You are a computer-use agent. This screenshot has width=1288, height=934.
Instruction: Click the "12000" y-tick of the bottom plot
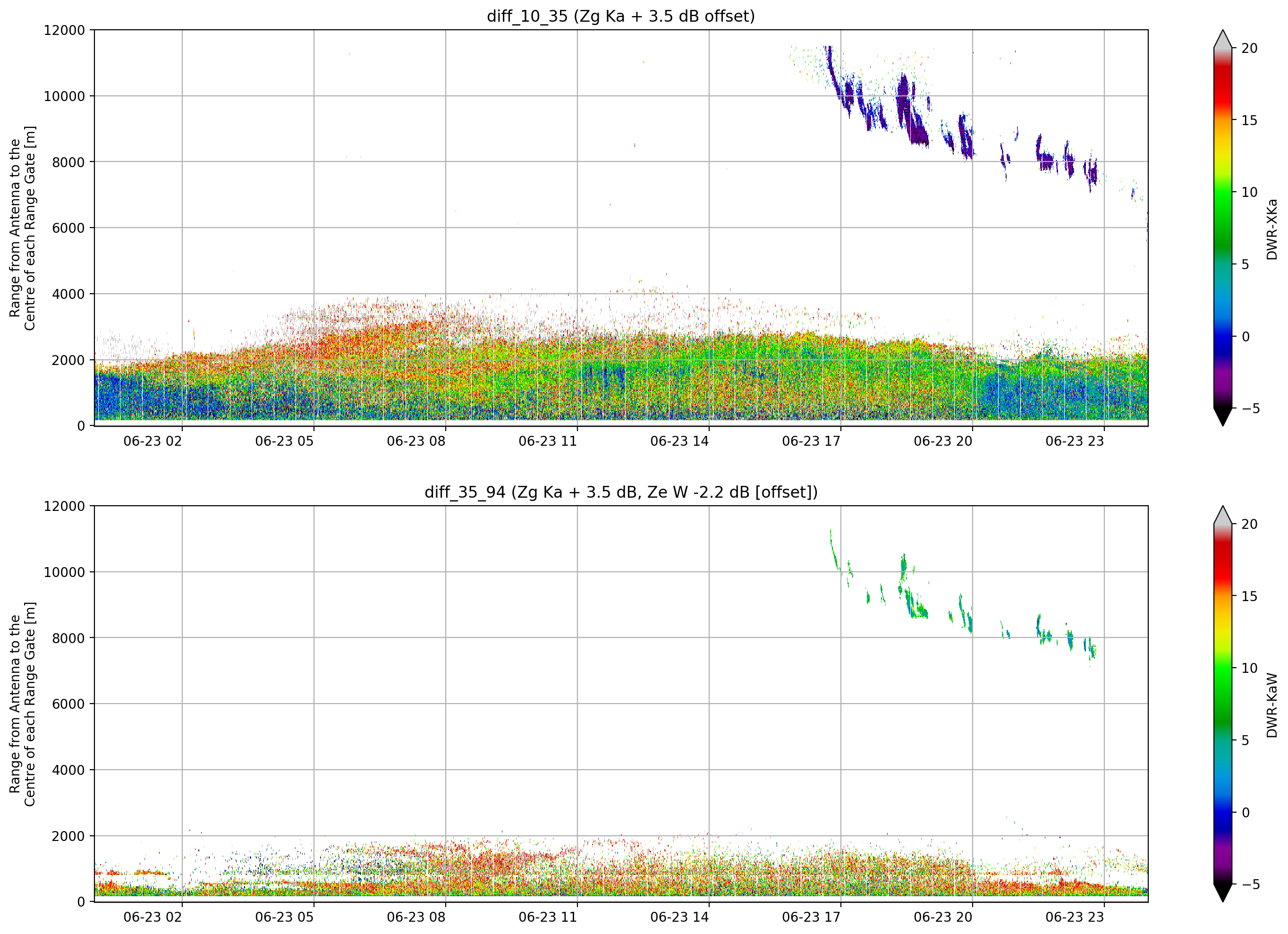(64, 506)
